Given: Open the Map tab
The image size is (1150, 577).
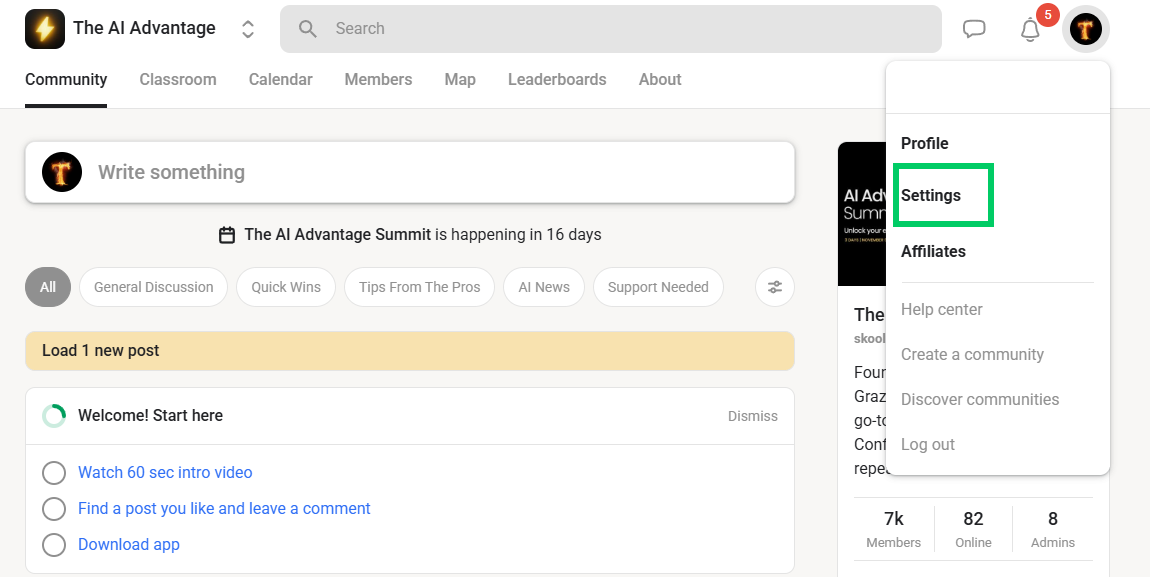Looking at the screenshot, I should pos(460,79).
